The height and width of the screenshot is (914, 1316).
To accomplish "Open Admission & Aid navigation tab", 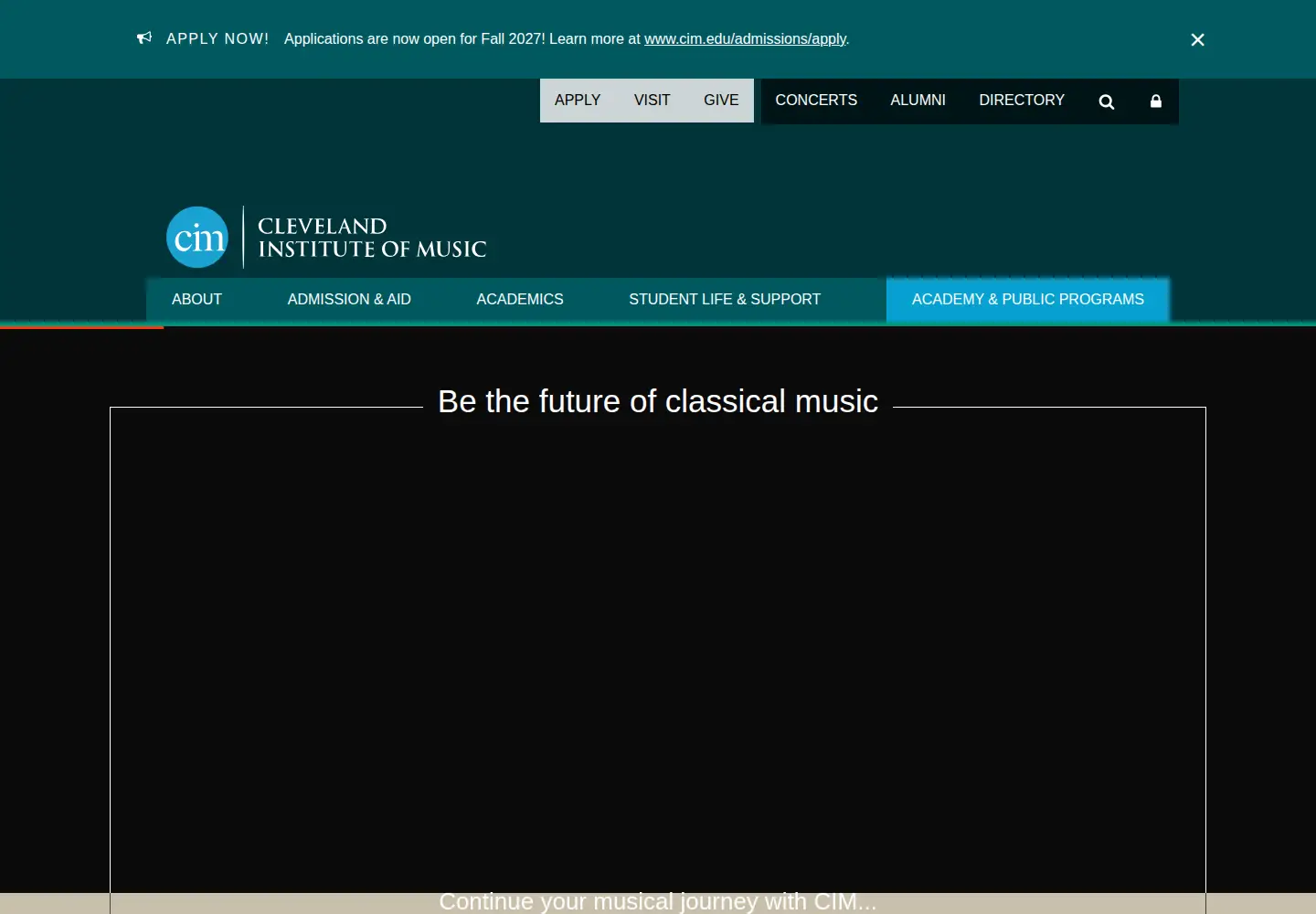I will 349,300.
